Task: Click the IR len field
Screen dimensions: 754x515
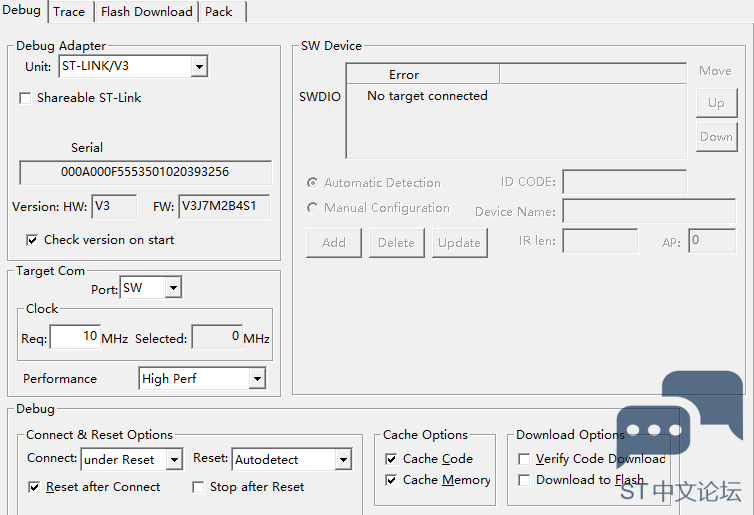Action: point(600,240)
